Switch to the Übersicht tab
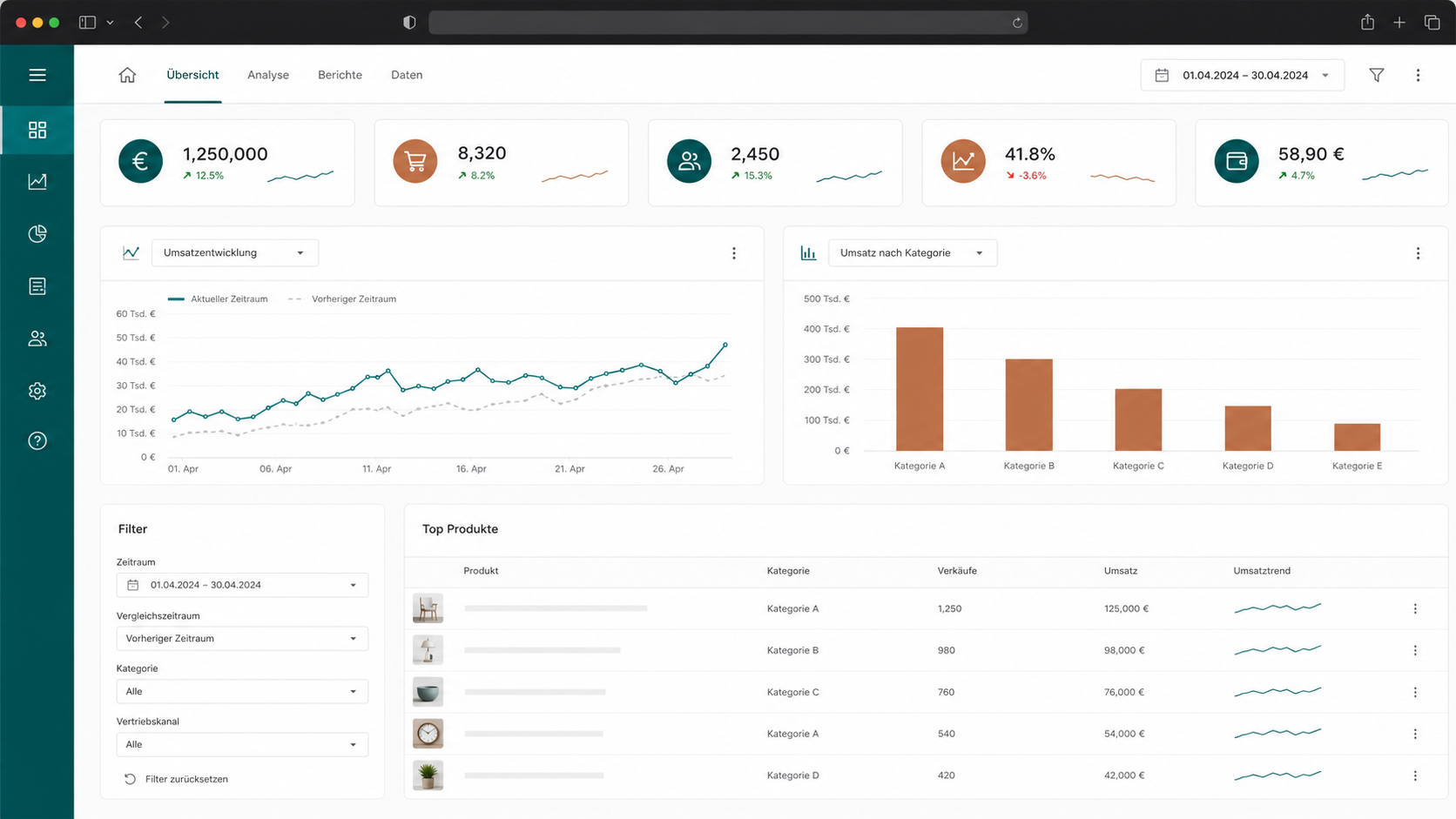 [192, 75]
